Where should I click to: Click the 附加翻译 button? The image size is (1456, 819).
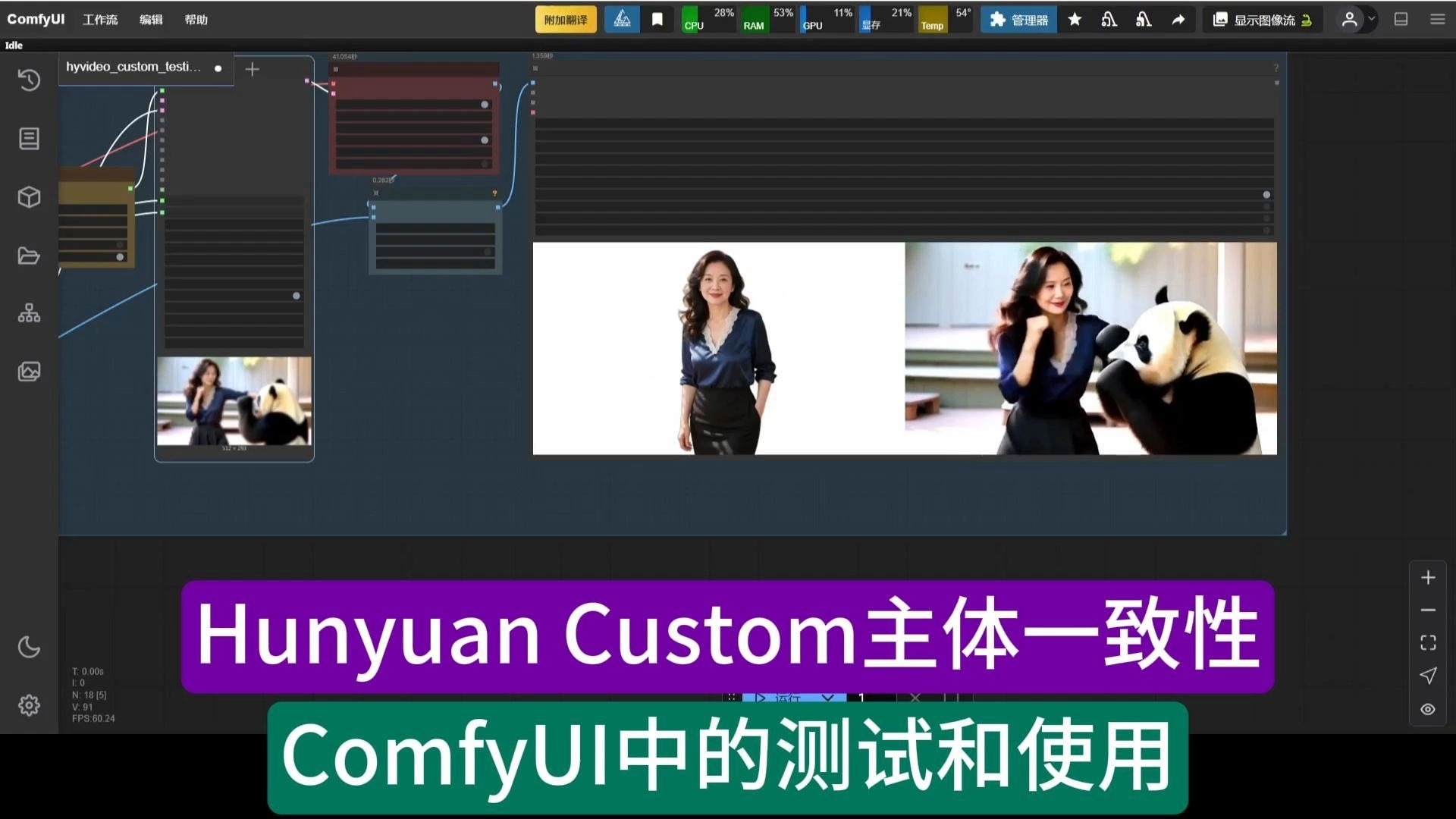point(566,20)
